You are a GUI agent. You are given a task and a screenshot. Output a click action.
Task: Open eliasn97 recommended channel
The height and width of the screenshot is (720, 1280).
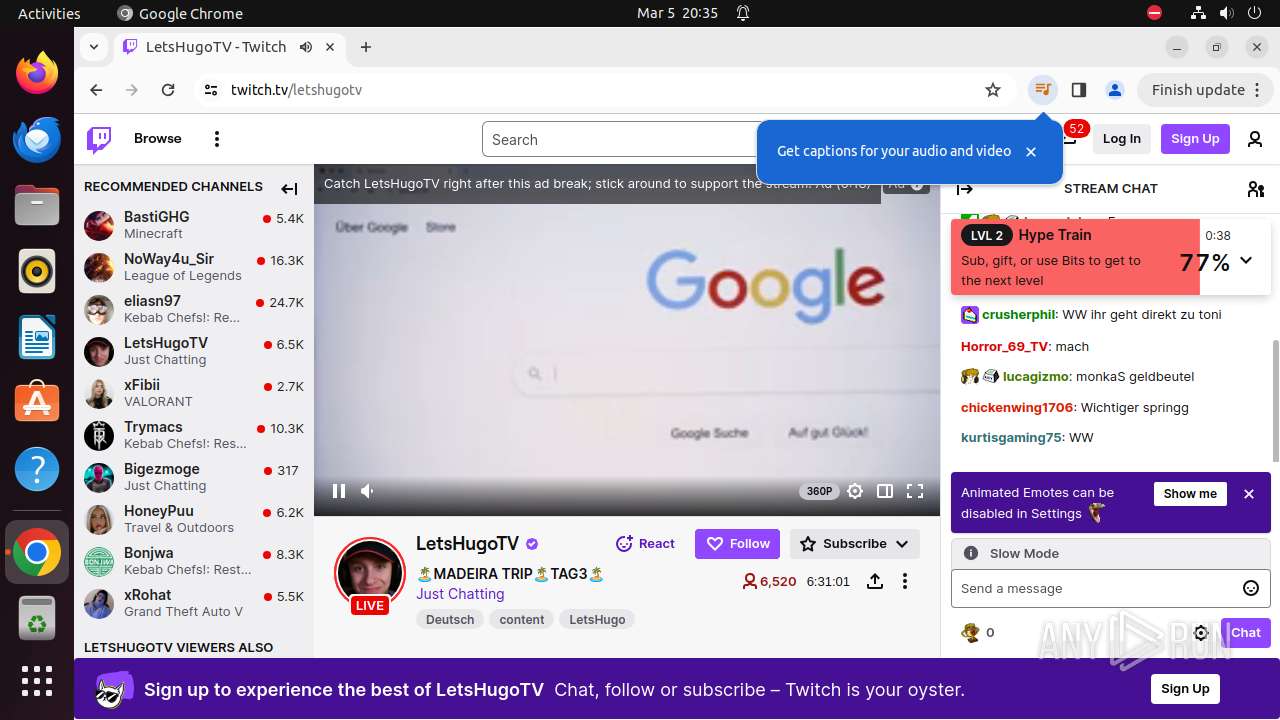pos(194,309)
